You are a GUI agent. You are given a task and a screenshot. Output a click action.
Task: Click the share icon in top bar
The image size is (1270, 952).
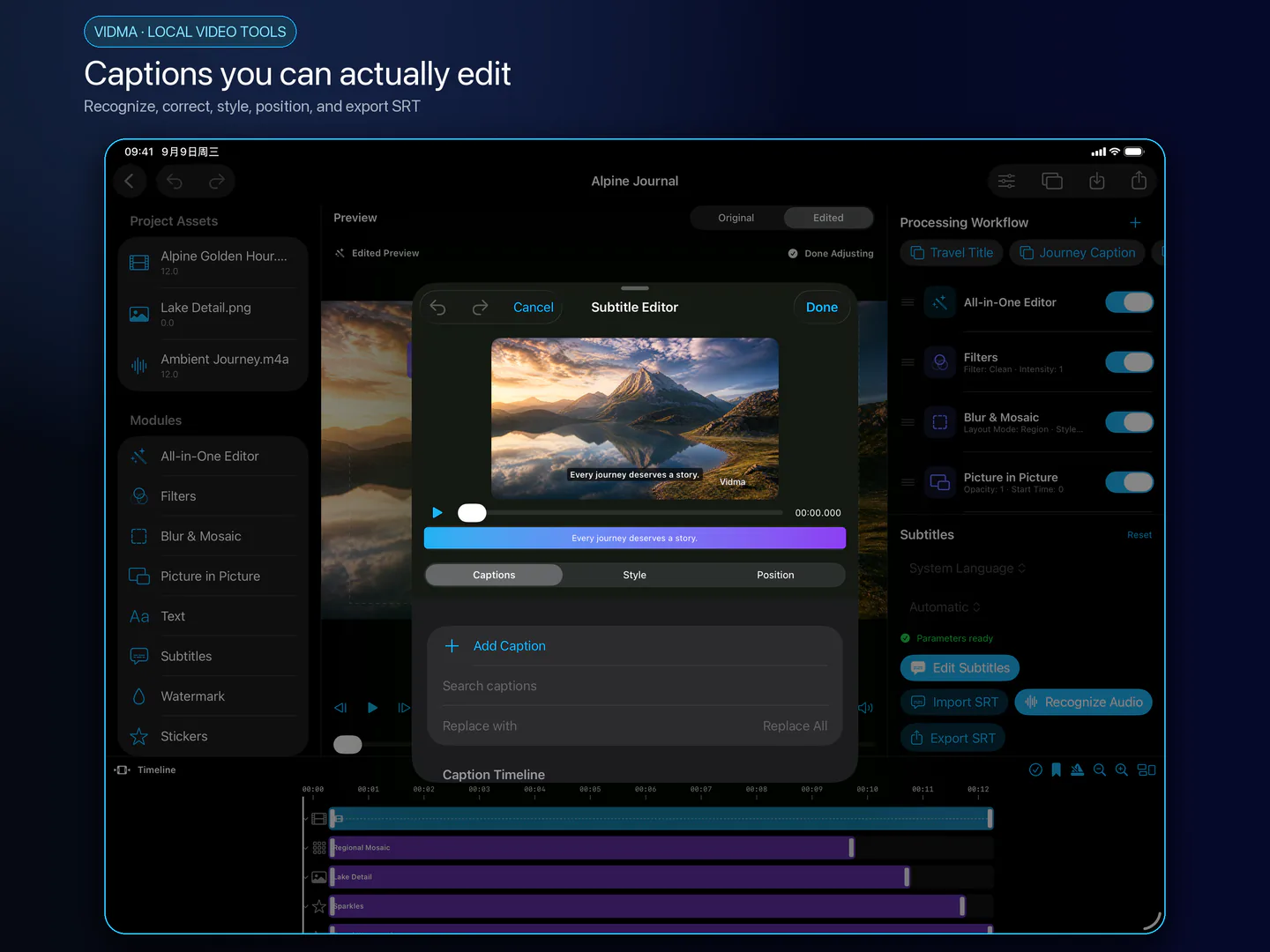coord(1139,182)
